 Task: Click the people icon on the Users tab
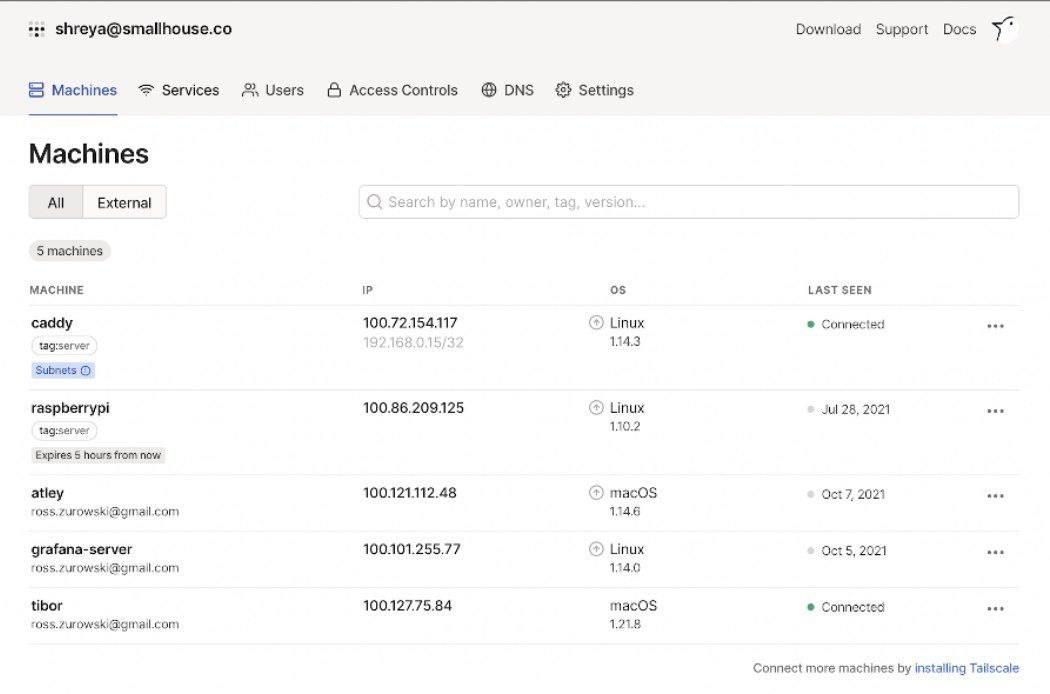(248, 90)
